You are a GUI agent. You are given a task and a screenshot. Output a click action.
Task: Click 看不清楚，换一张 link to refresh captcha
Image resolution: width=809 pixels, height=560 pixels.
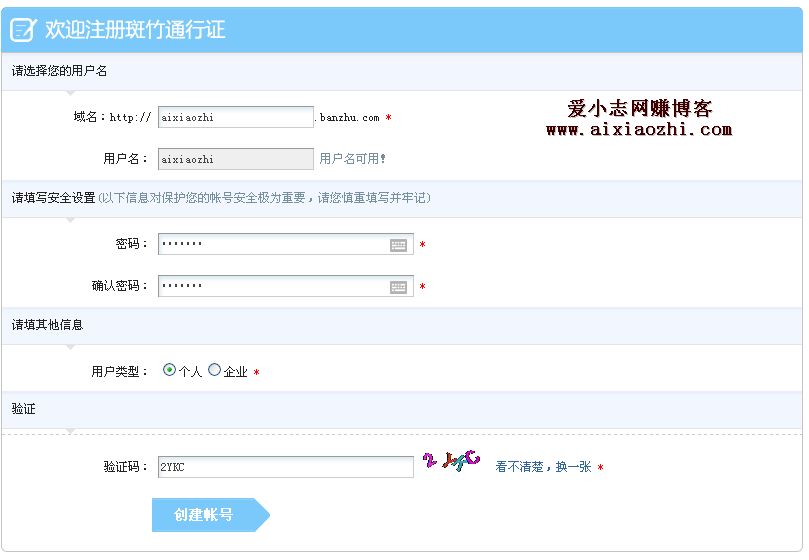coord(543,467)
